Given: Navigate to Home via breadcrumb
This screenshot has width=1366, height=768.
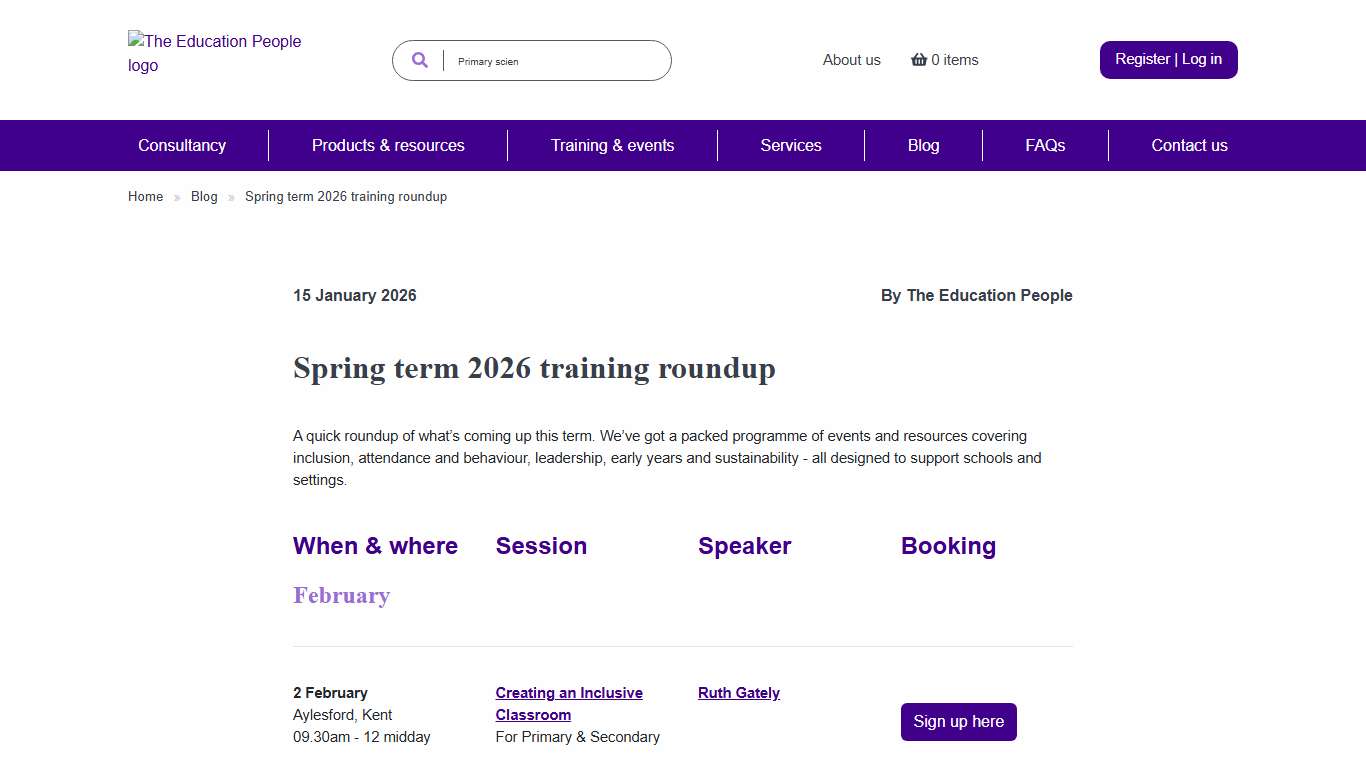Looking at the screenshot, I should tap(145, 196).
